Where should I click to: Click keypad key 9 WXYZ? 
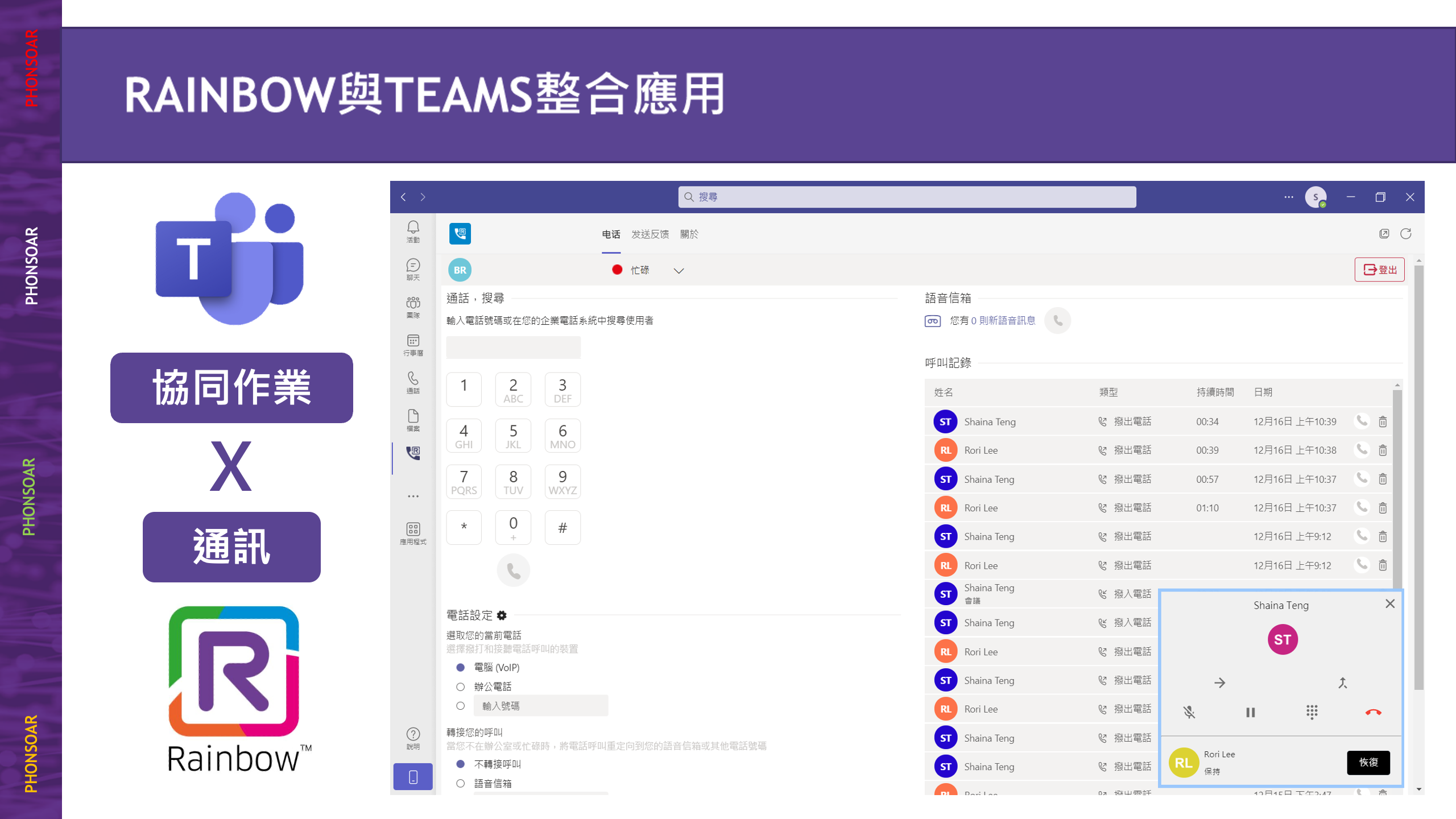(x=562, y=482)
